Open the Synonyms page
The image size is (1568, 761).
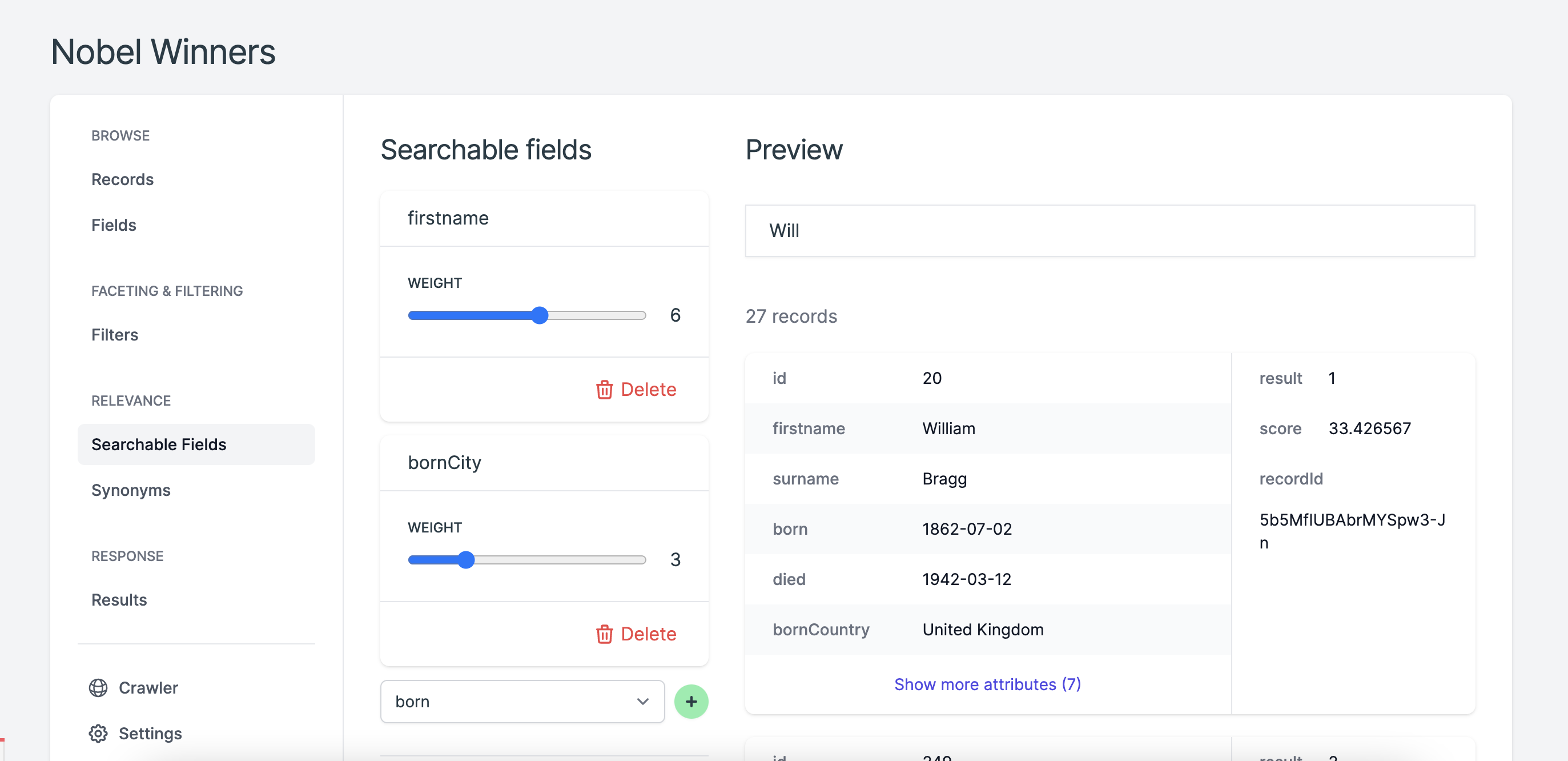pos(130,490)
